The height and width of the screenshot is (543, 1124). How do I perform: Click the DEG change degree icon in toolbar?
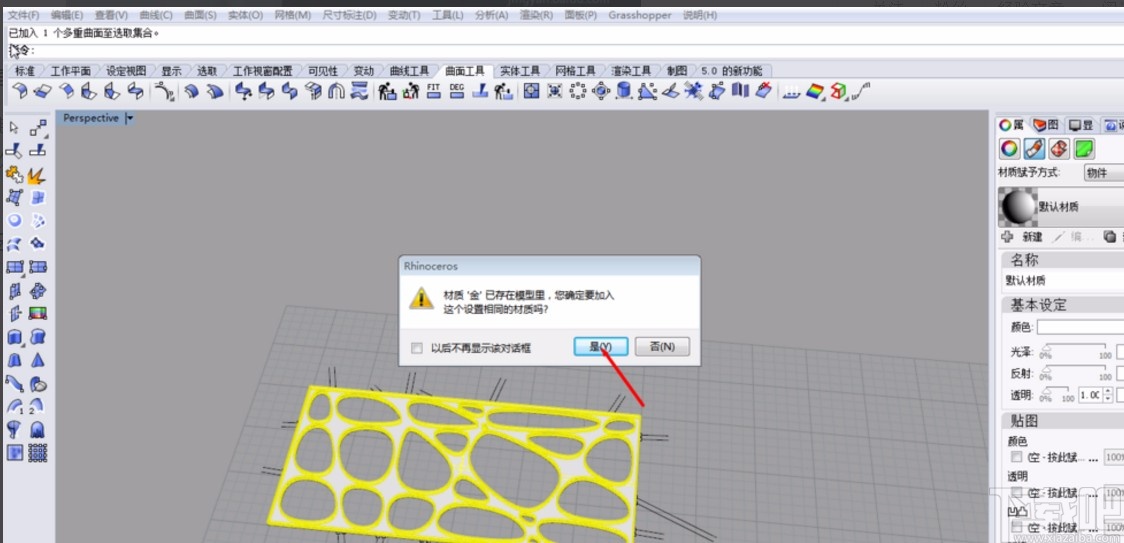click(457, 91)
